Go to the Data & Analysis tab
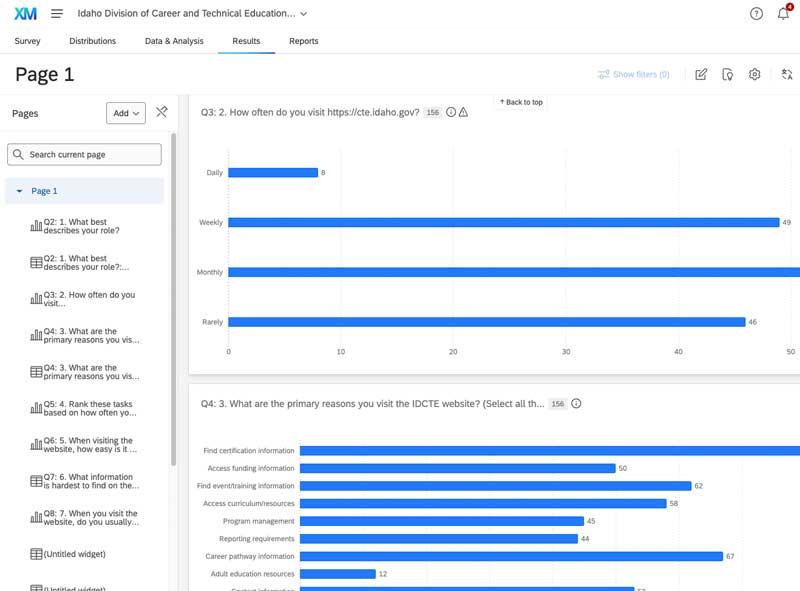The image size is (800, 591). tap(174, 41)
